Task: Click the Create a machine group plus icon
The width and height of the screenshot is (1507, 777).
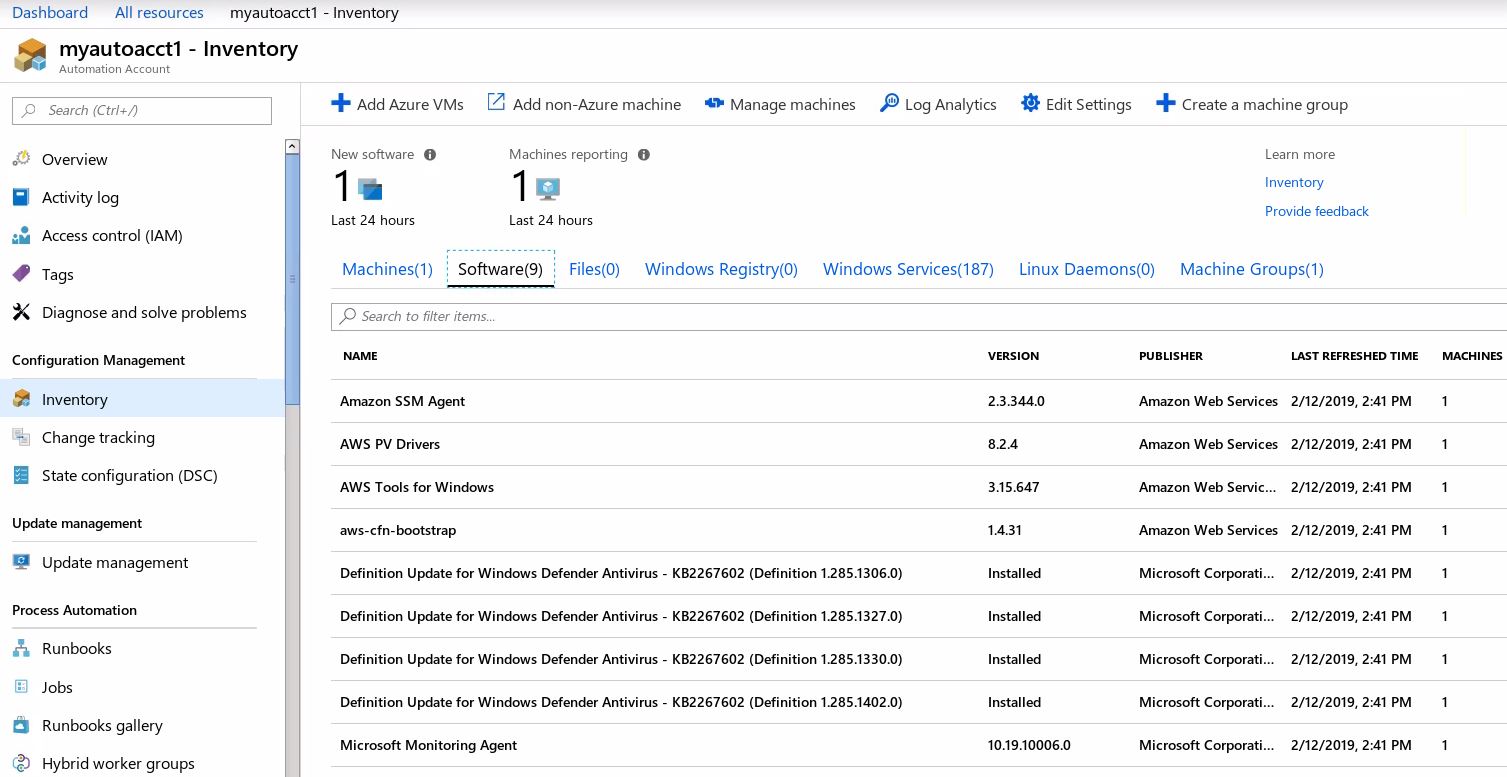Action: point(1165,104)
